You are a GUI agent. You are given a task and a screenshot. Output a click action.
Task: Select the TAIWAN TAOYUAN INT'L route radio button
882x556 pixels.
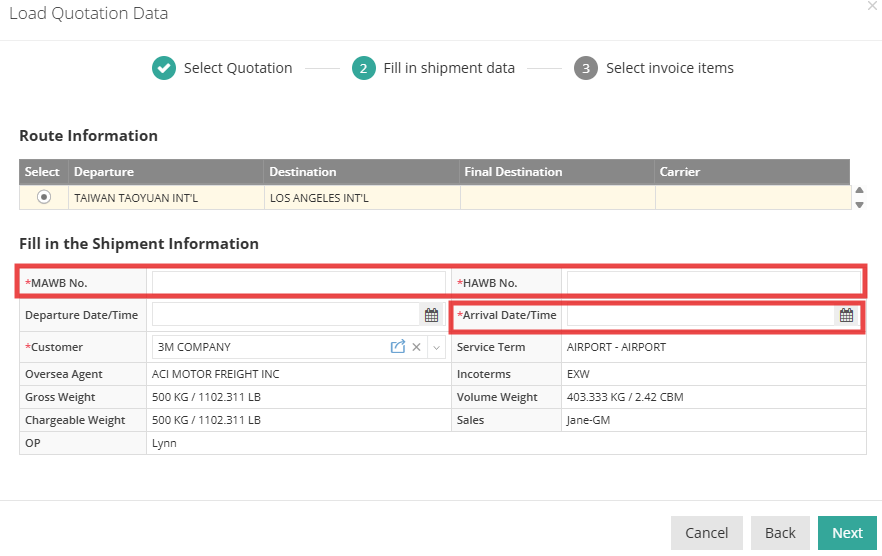[x=44, y=197]
